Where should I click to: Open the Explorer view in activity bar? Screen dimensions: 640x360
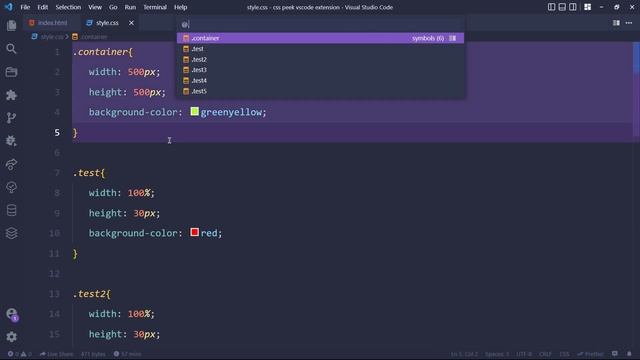pyautogui.click(x=11, y=26)
